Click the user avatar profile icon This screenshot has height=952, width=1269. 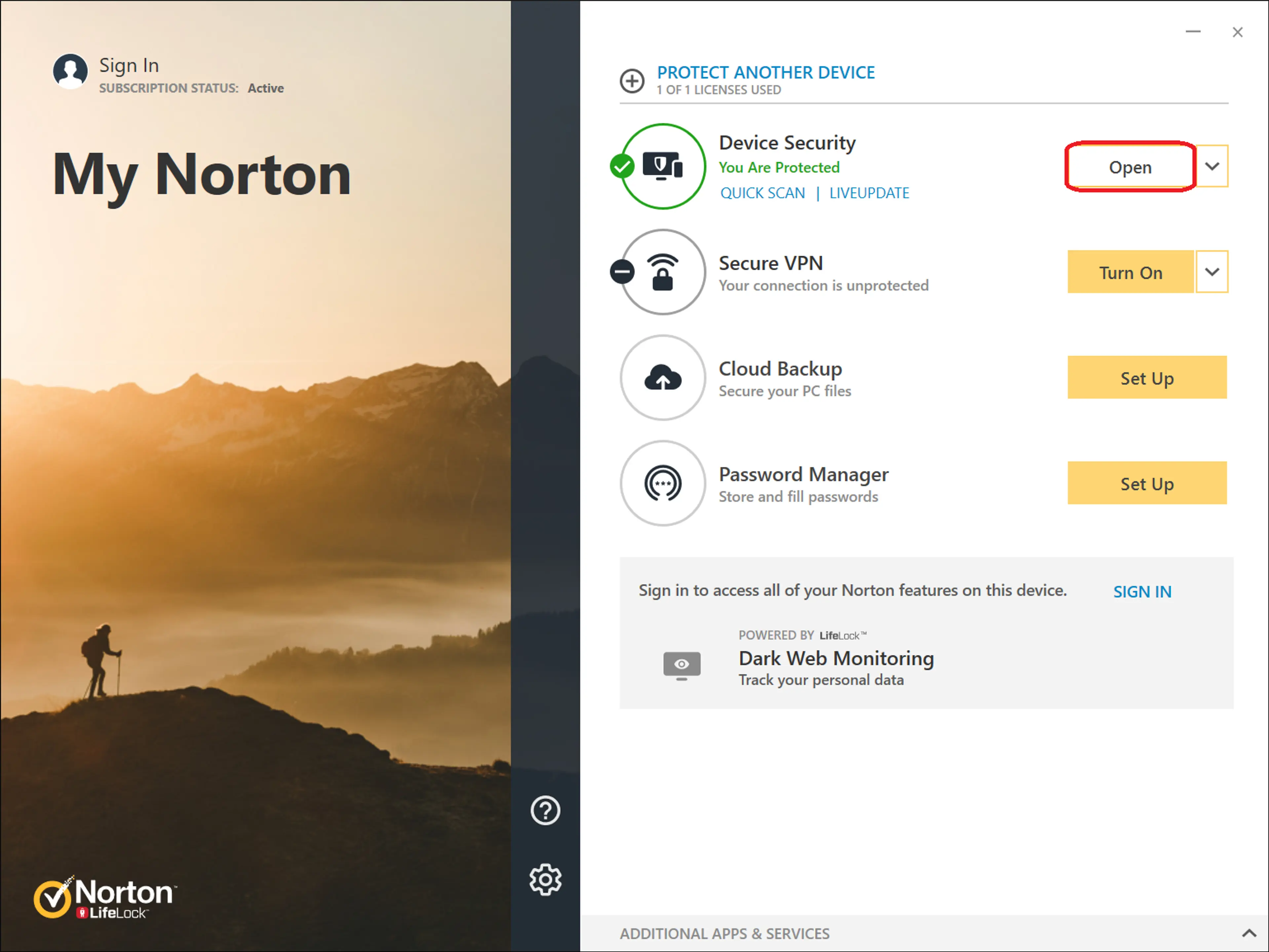click(70, 72)
